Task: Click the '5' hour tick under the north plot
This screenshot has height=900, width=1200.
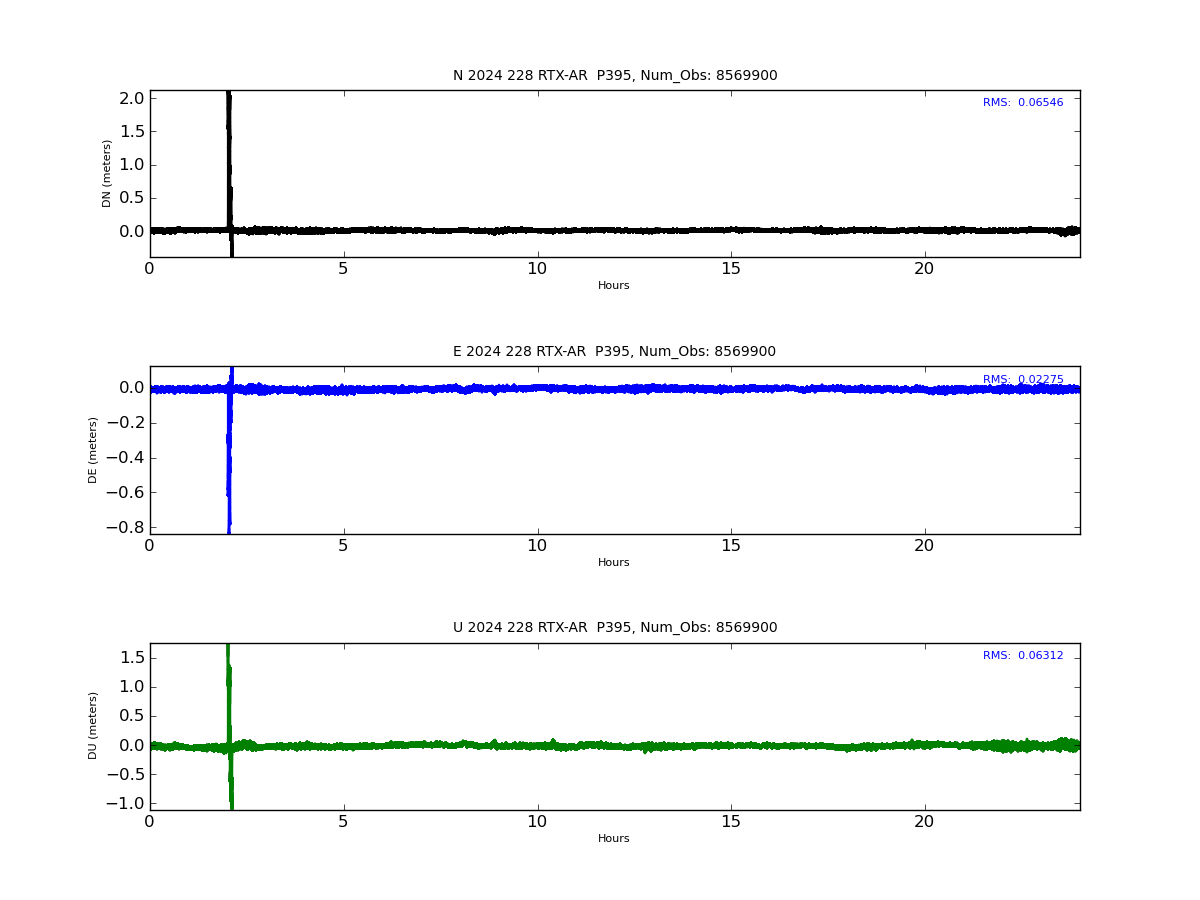Action: pyautogui.click(x=343, y=269)
